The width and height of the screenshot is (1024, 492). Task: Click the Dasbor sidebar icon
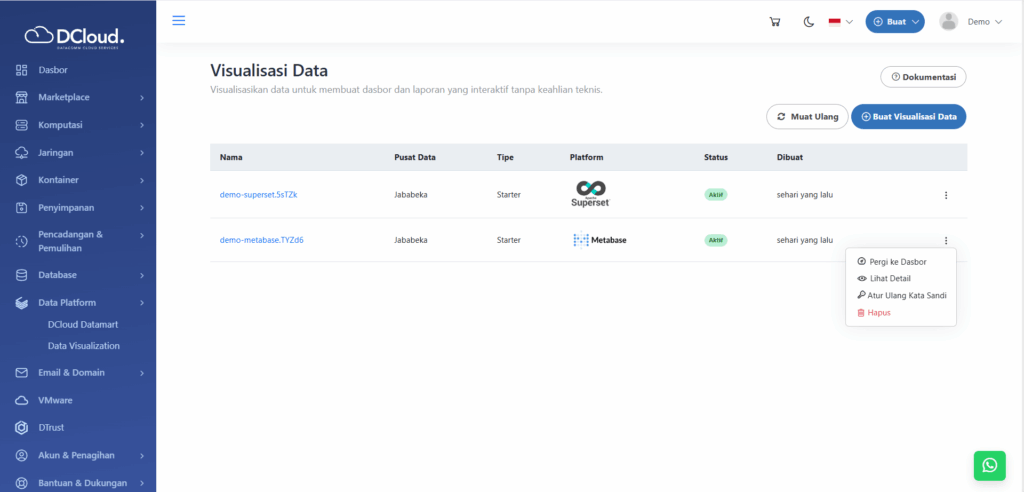[x=22, y=70]
